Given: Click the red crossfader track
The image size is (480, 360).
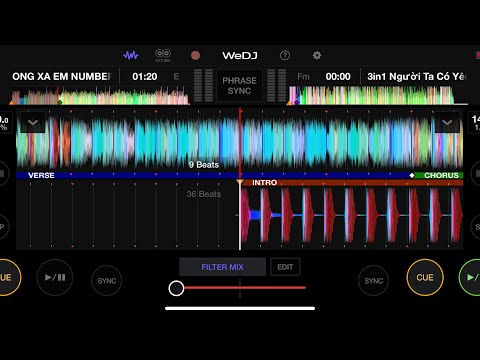Looking at the screenshot, I should point(245,288).
